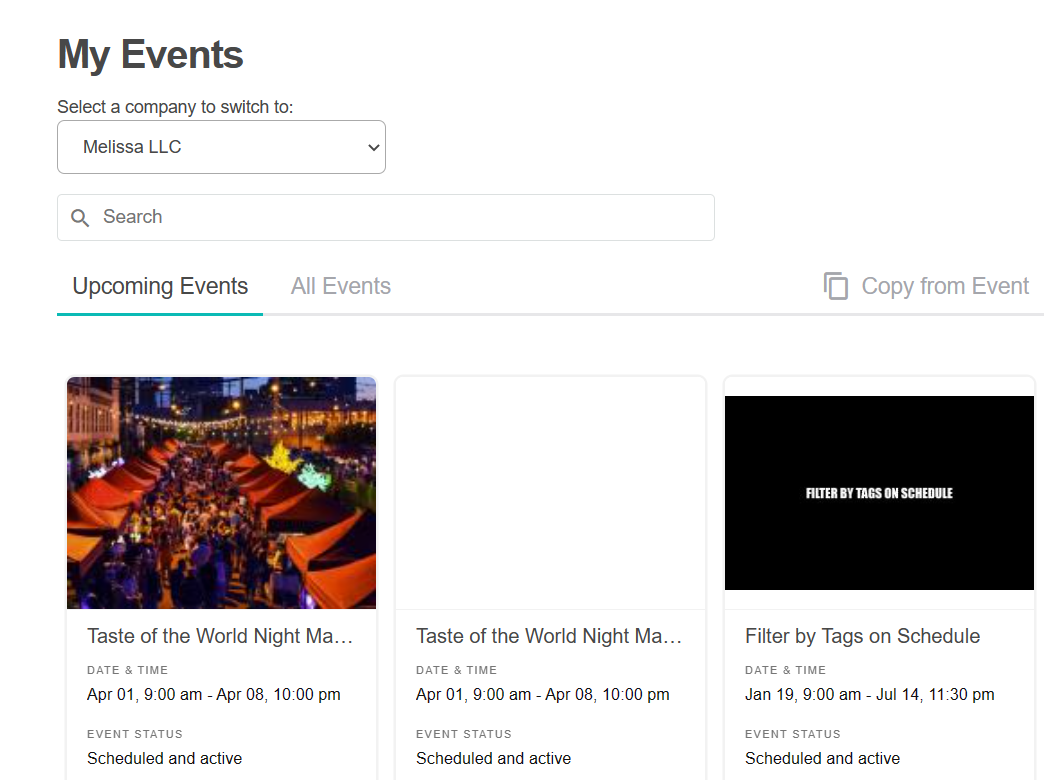Click Scheduled and active under Filter by Tags
Screen dimensions: 1045x780
coord(822,759)
